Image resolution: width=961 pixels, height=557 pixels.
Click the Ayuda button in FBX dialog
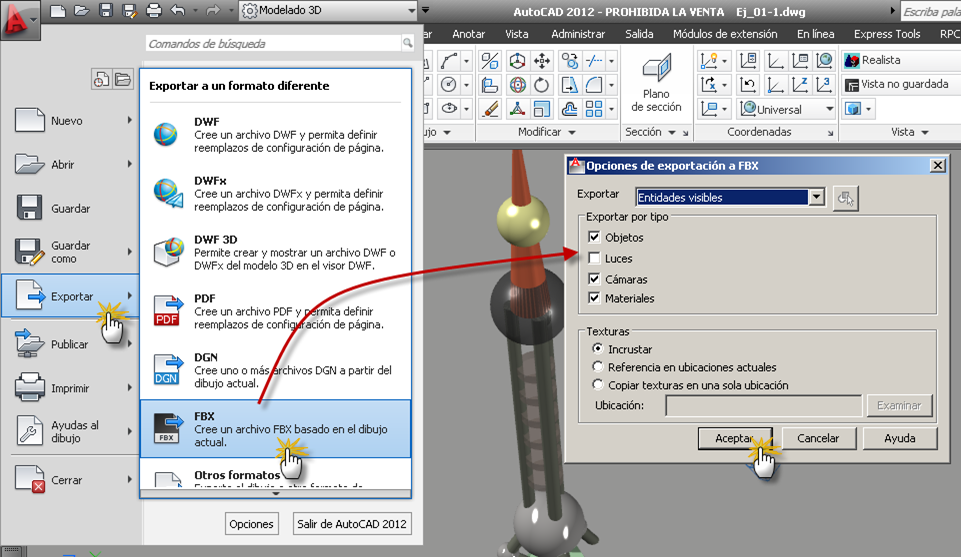(x=900, y=438)
